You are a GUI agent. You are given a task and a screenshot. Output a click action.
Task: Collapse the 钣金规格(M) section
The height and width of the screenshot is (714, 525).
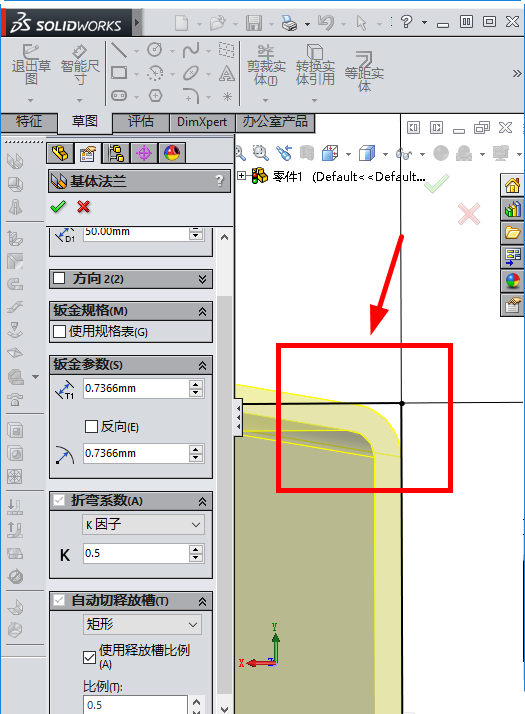(x=203, y=311)
